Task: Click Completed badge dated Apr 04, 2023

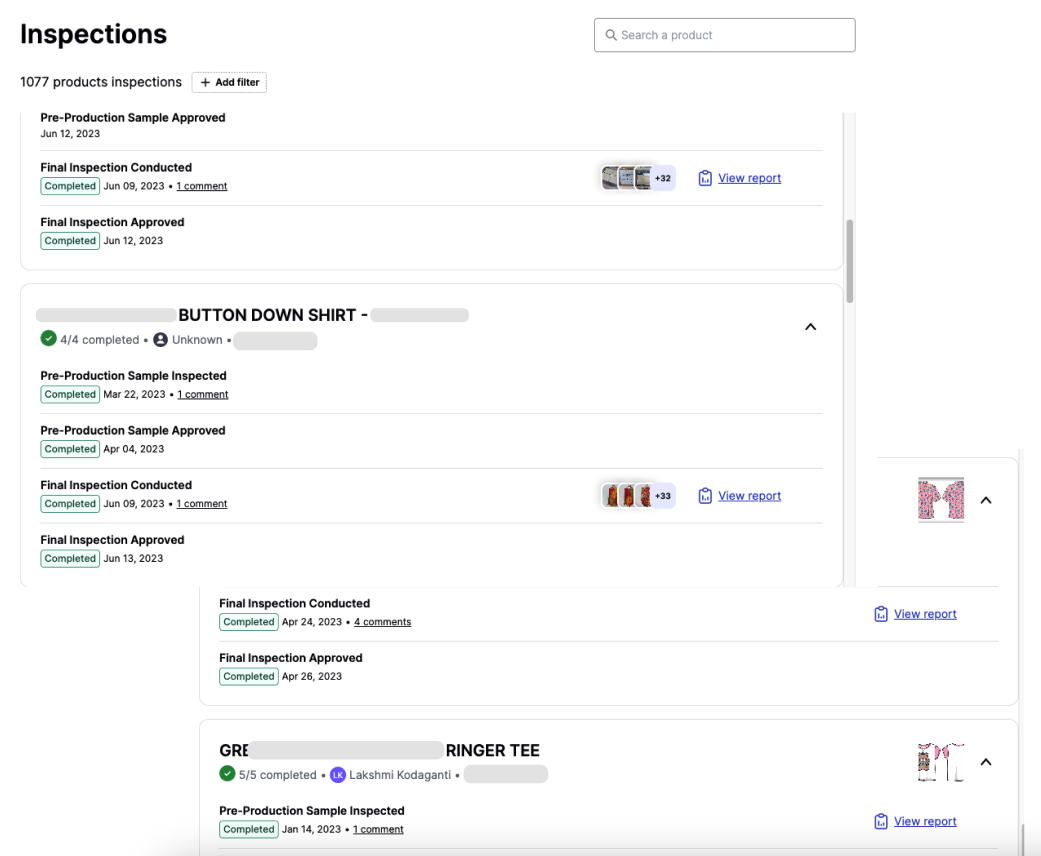Action: pyautogui.click(x=70, y=449)
